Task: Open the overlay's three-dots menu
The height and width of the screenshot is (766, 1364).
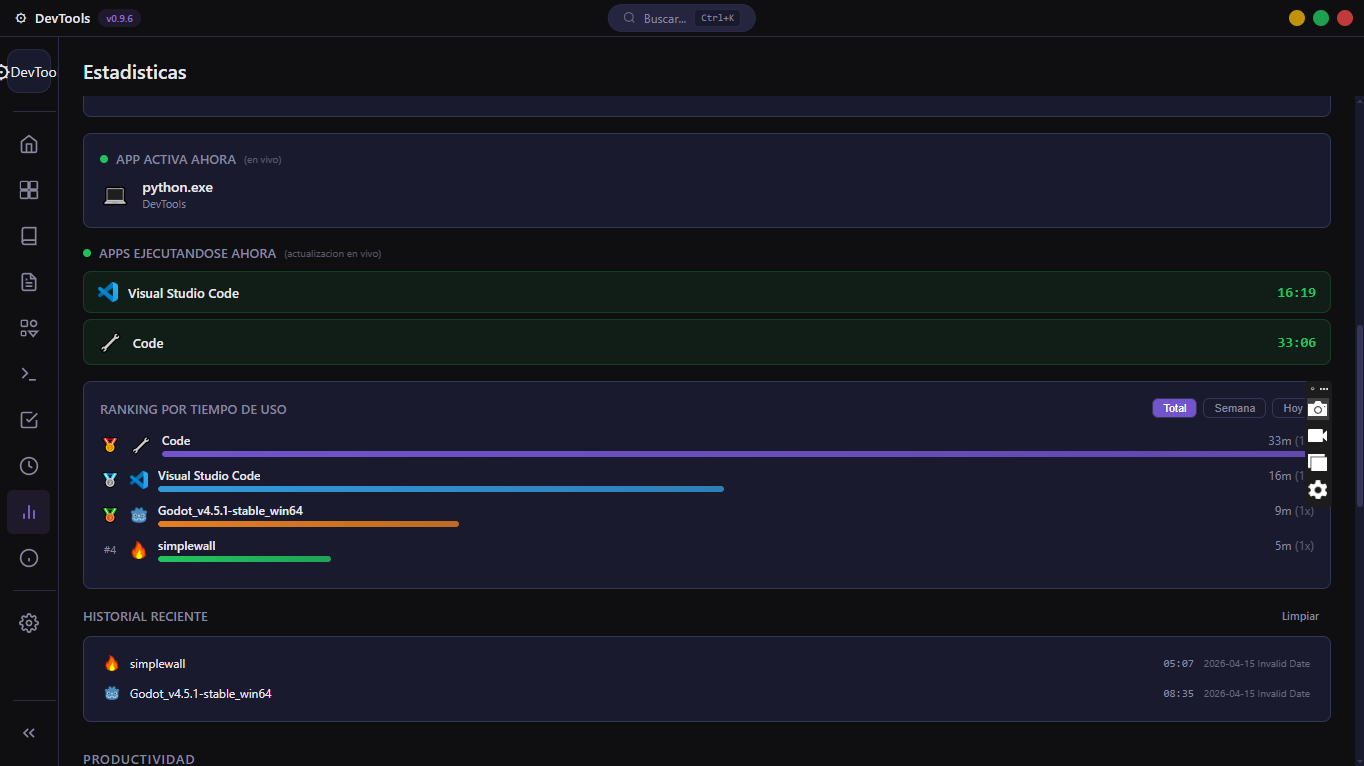Action: click(x=1324, y=388)
